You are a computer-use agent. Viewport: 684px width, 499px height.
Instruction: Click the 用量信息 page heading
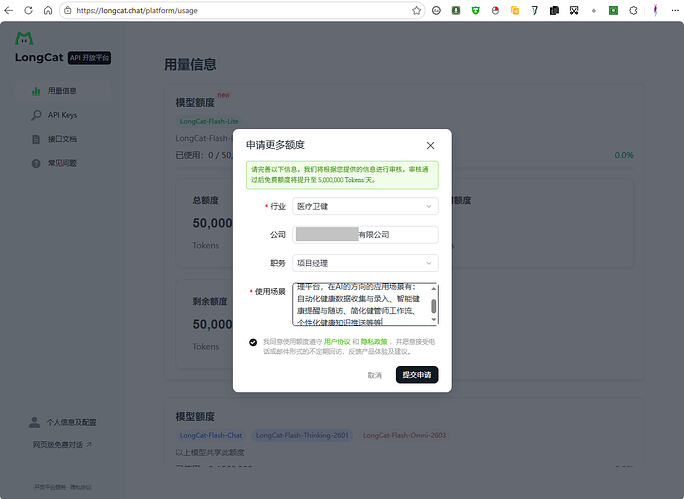(x=190, y=65)
